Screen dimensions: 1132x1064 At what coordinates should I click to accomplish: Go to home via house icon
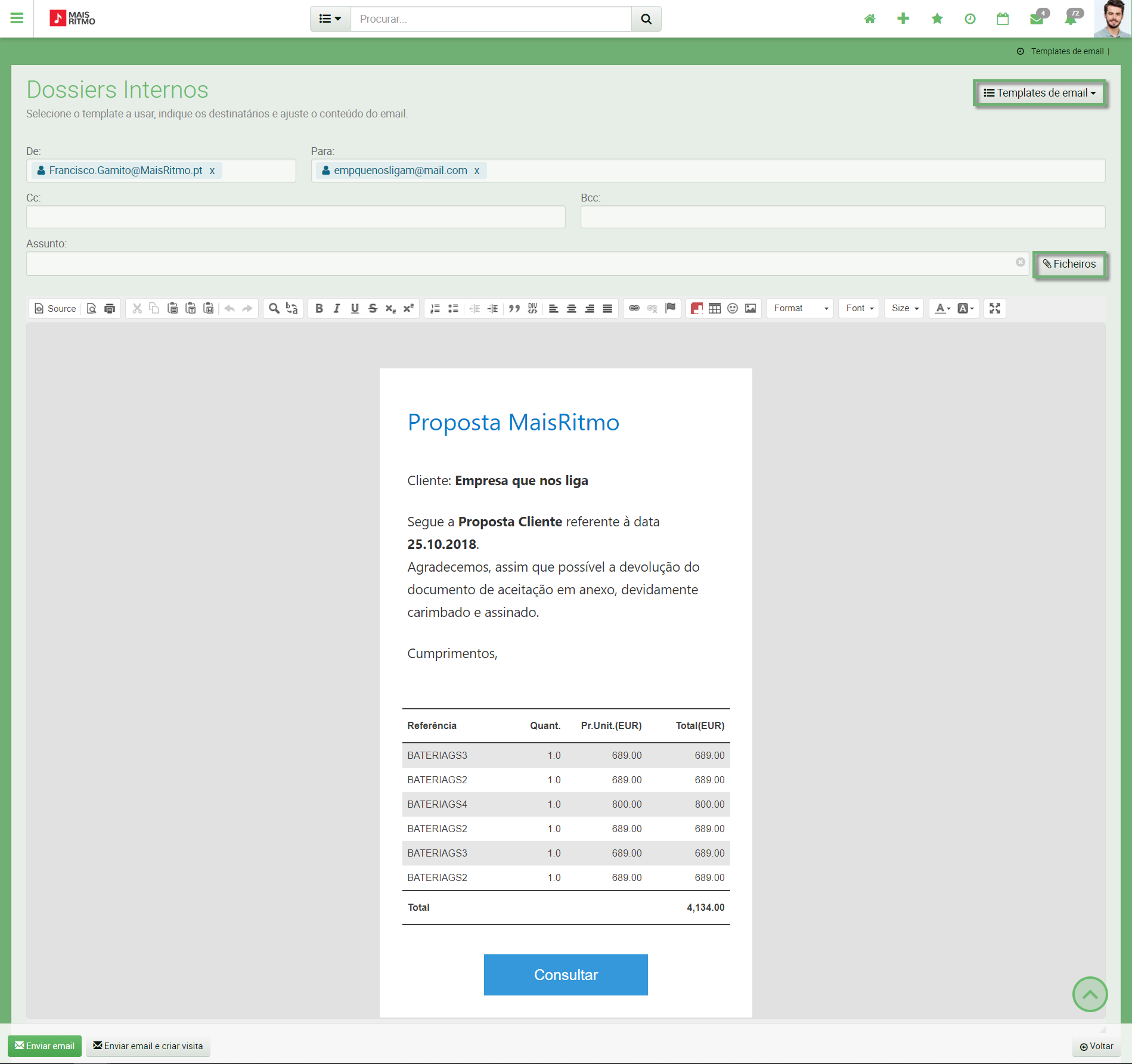pyautogui.click(x=870, y=19)
